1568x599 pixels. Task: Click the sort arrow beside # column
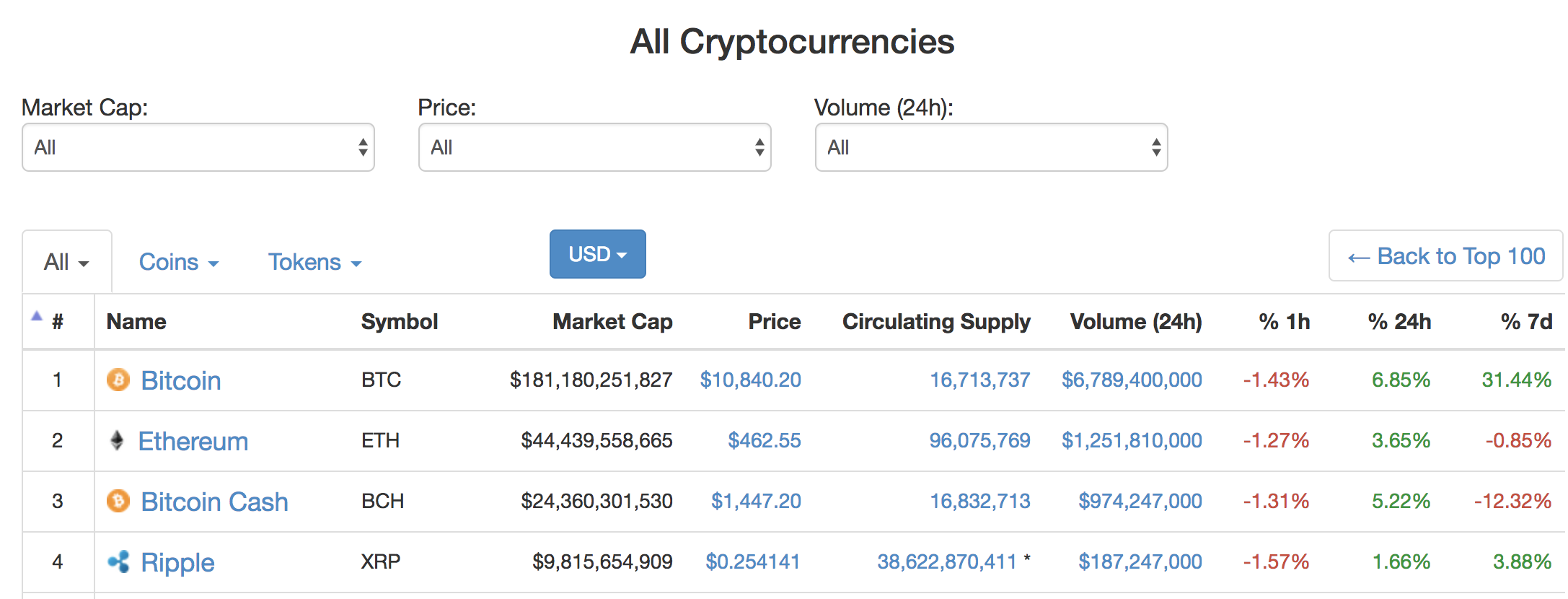37,316
